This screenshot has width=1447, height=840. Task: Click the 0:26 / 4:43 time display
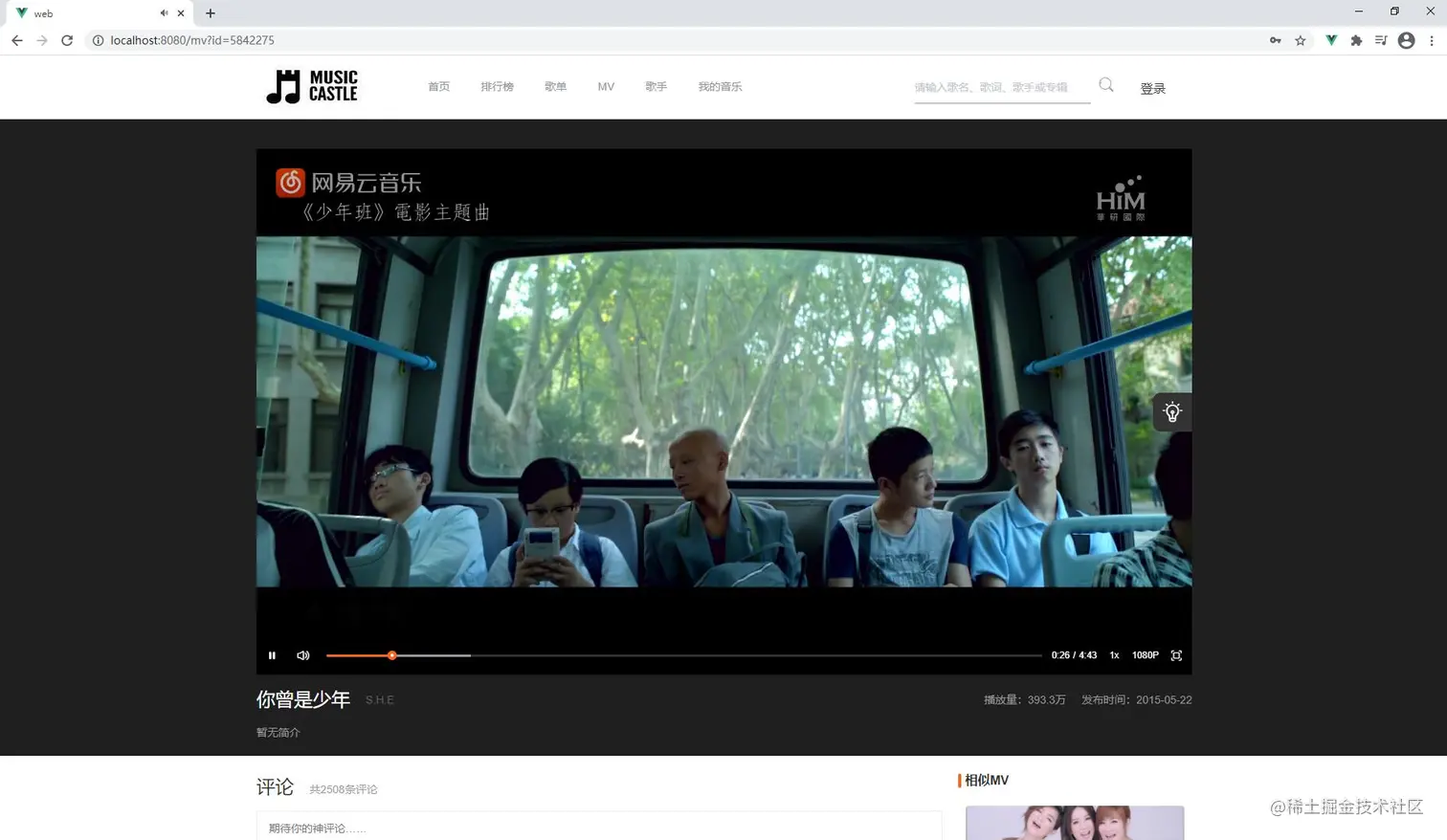[x=1074, y=655]
